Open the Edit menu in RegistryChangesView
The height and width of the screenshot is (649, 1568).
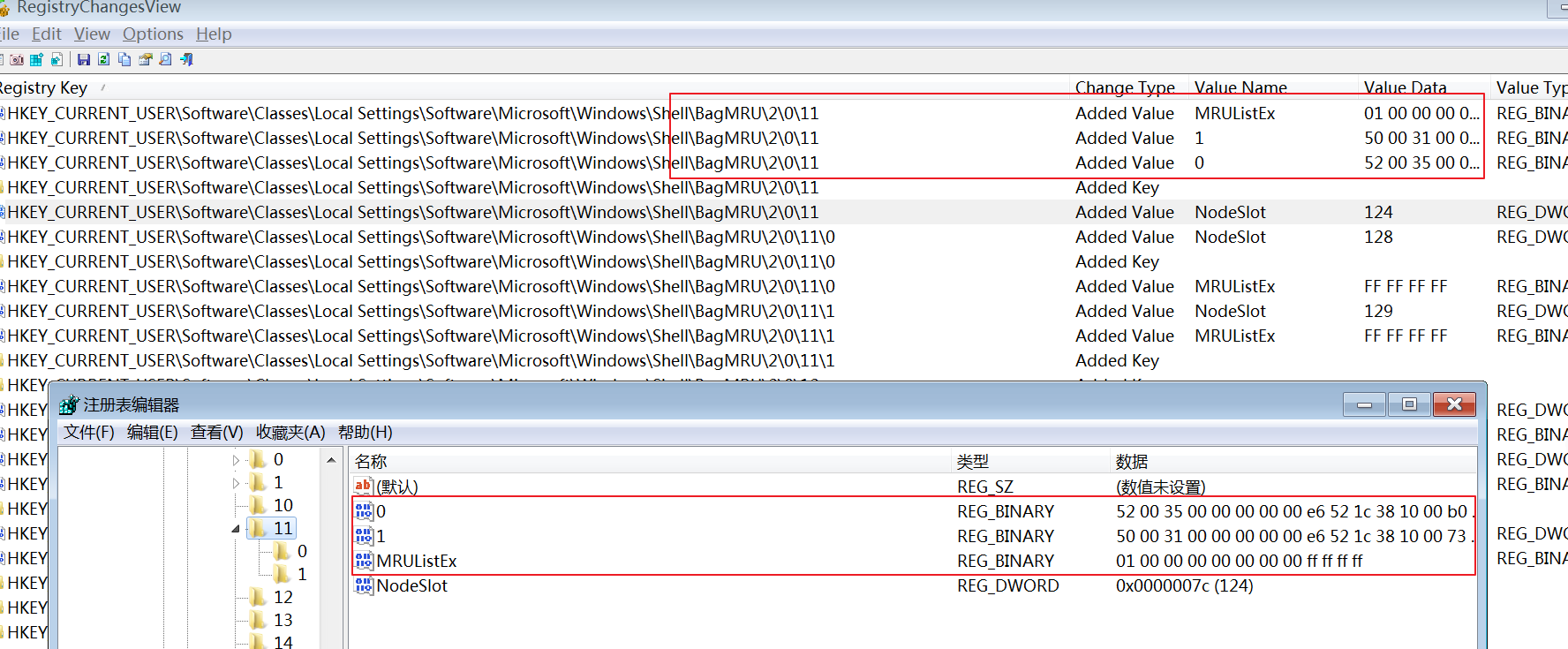(x=47, y=34)
